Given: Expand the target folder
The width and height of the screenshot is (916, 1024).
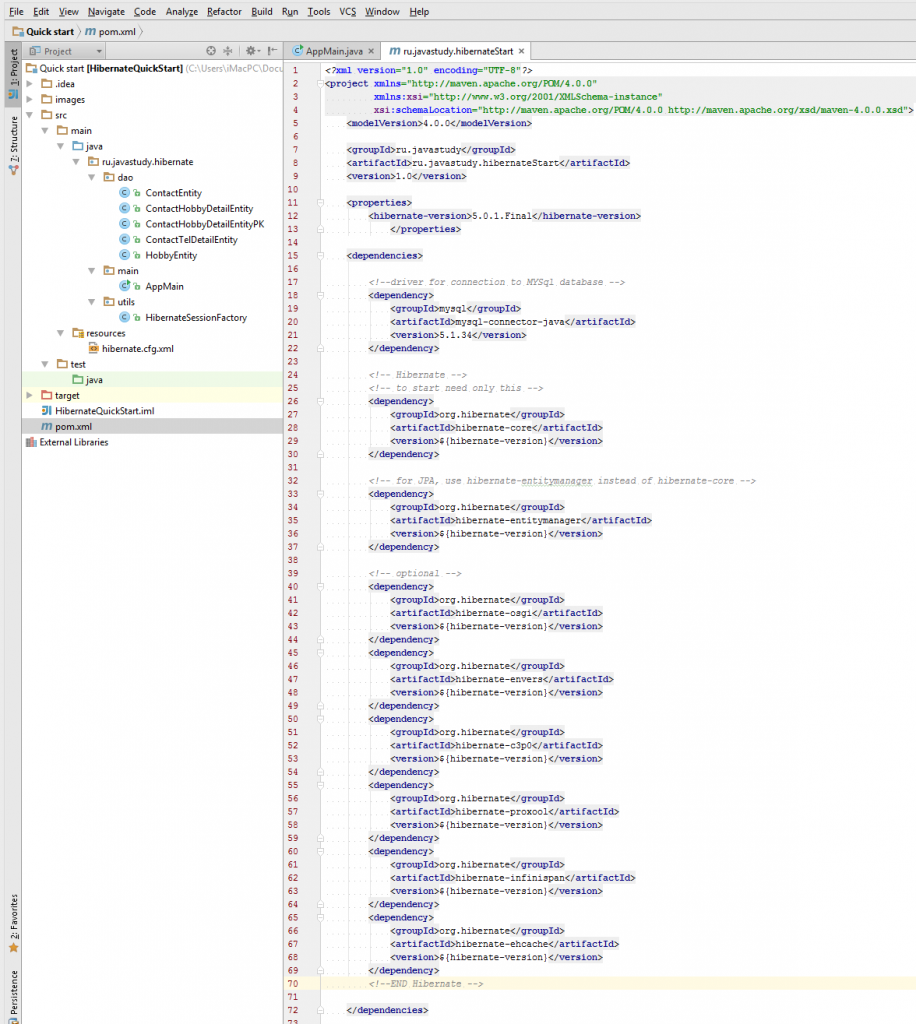Looking at the screenshot, I should tap(29, 395).
